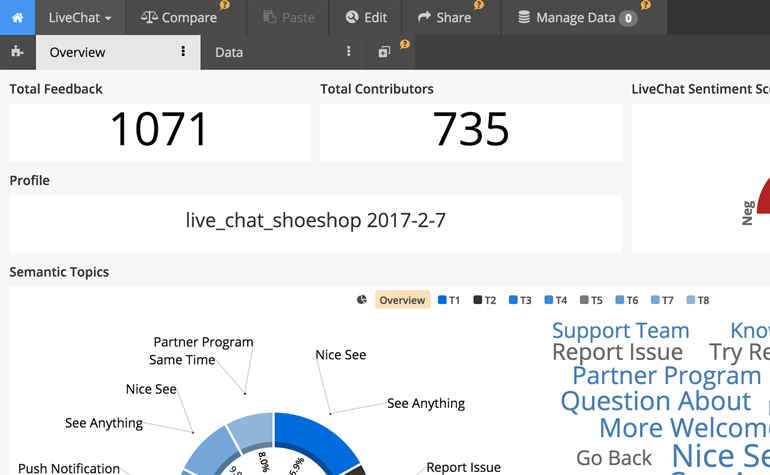
Task: Click the 'Same Time' donut chart label
Action: [182, 360]
